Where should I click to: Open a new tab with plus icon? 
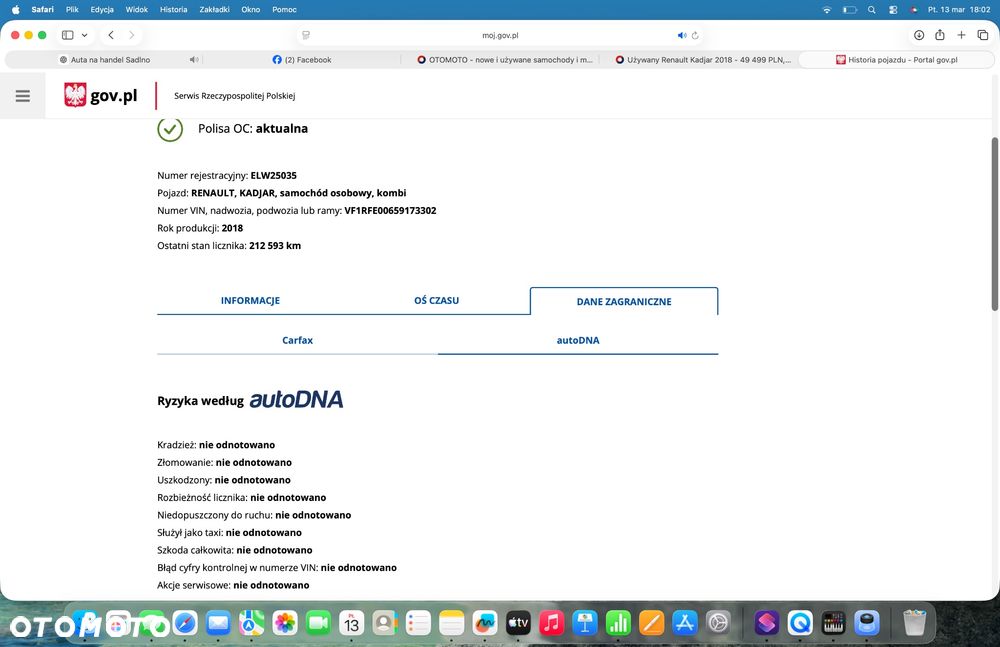click(961, 35)
